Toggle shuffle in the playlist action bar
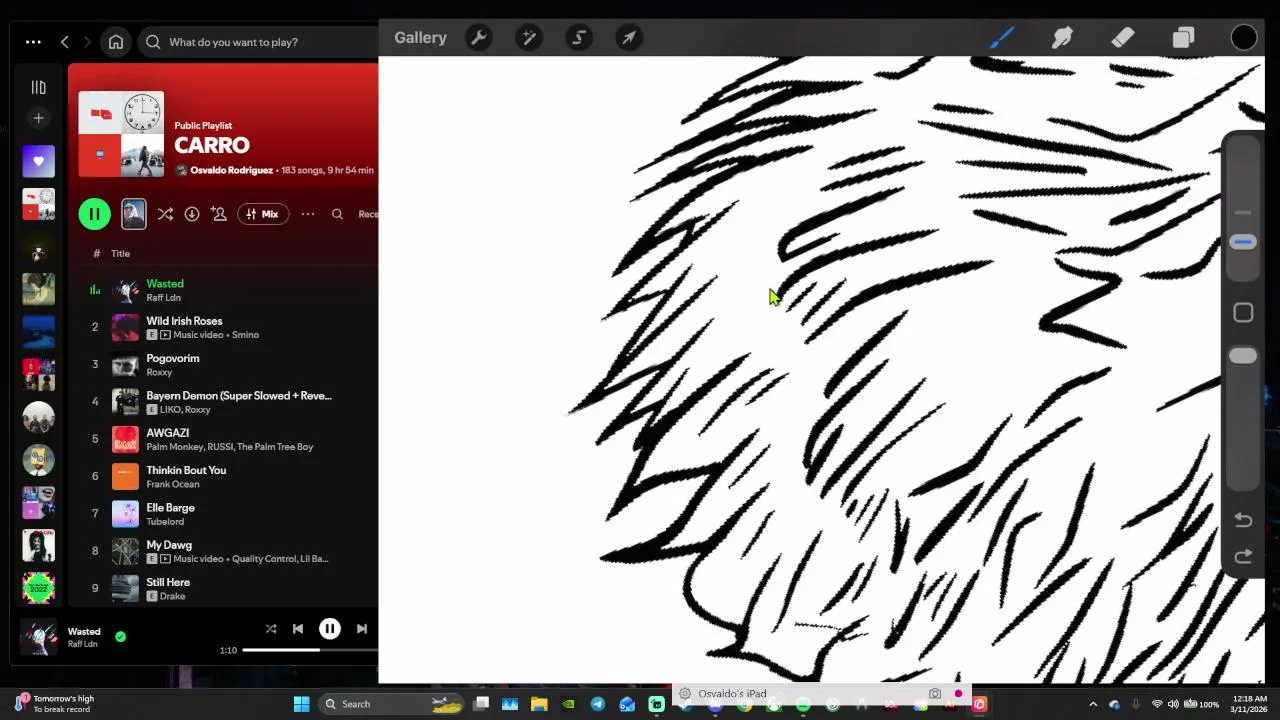The height and width of the screenshot is (720, 1280). point(165,214)
